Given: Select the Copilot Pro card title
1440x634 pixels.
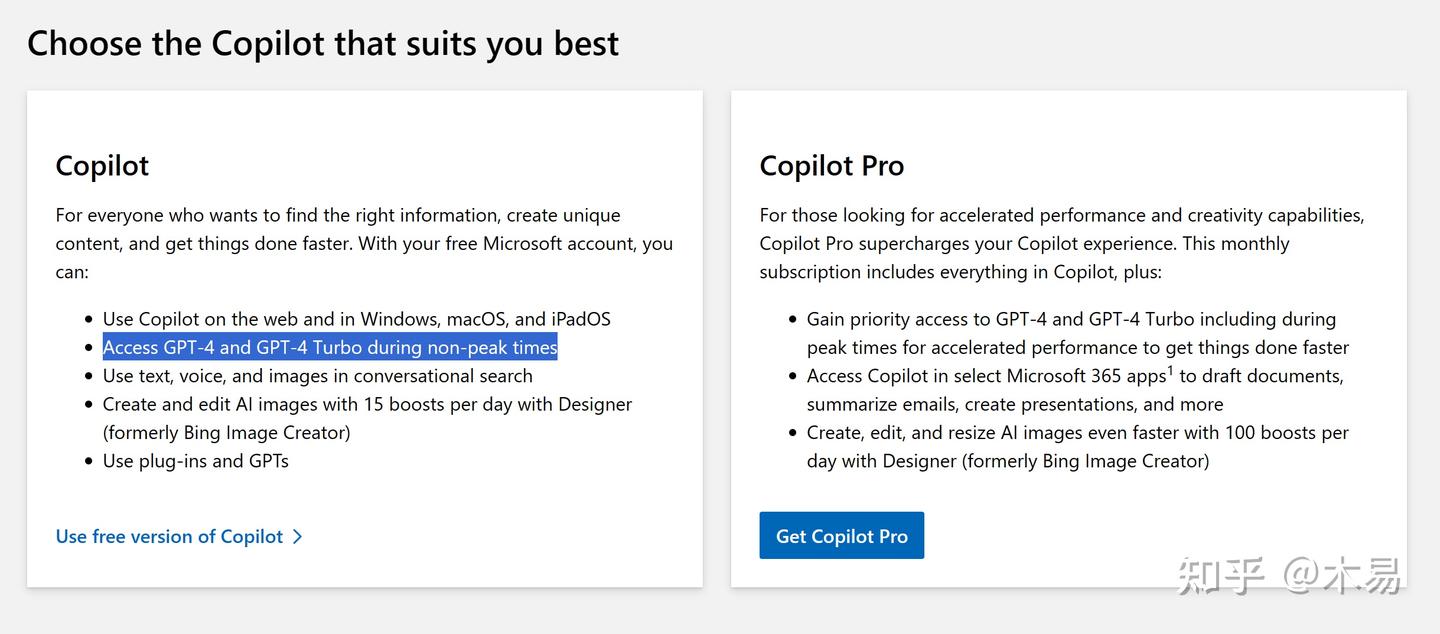Looking at the screenshot, I should tap(831, 165).
